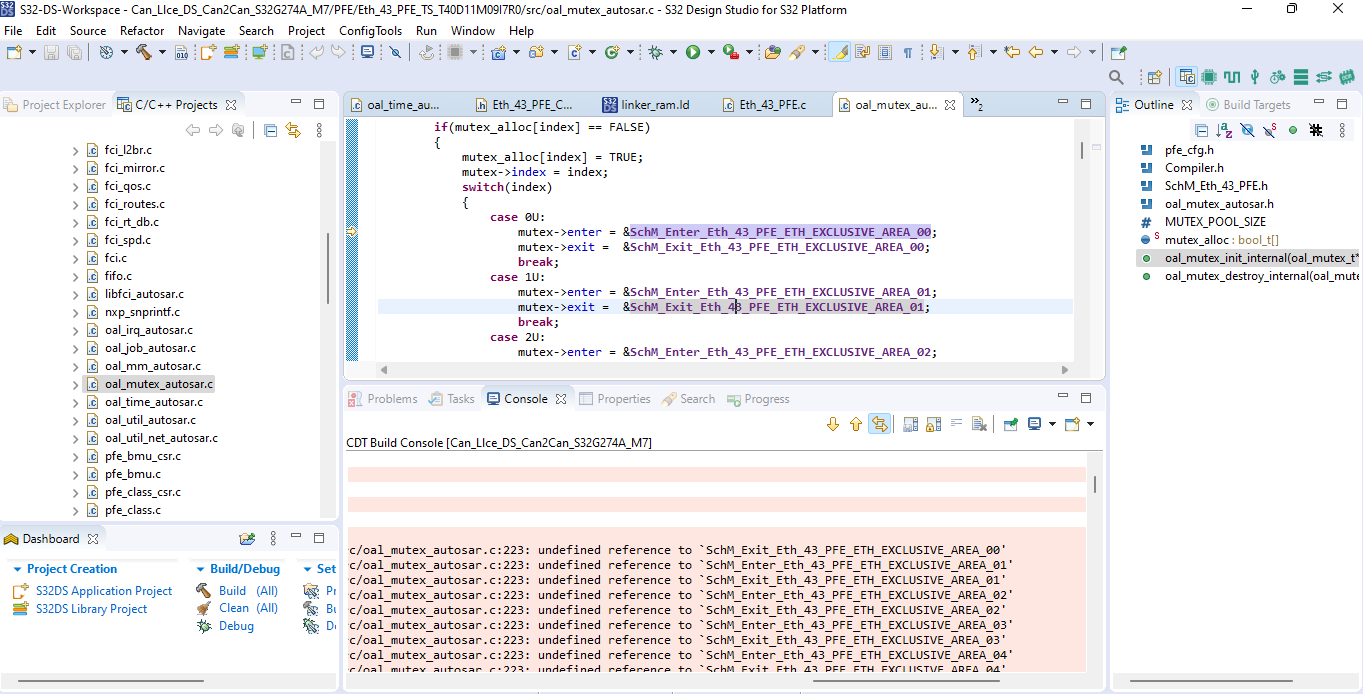This screenshot has height=694, width=1363.
Task: Expand the oal_mutex_autosar.c tree node
Action: 75,384
